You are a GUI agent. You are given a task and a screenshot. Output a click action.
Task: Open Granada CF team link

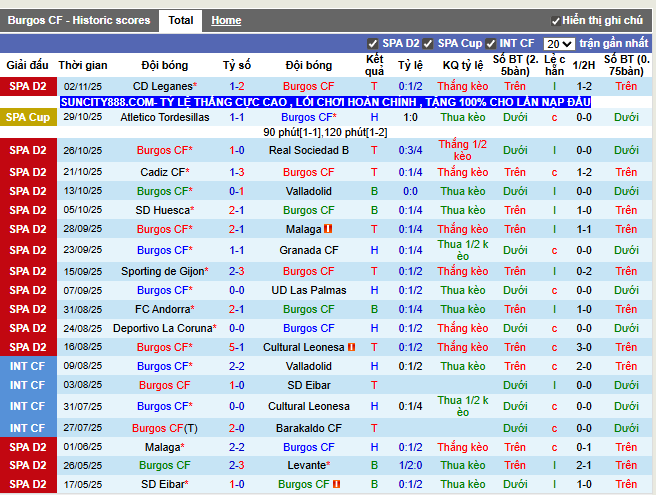(x=309, y=250)
